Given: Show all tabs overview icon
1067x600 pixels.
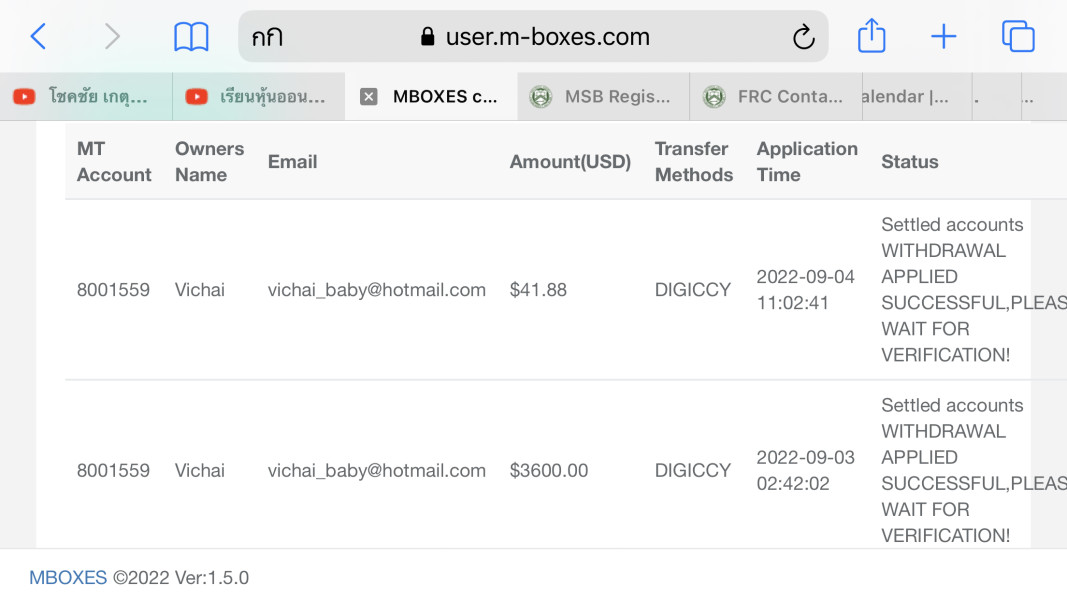Looking at the screenshot, I should (x=1018, y=36).
